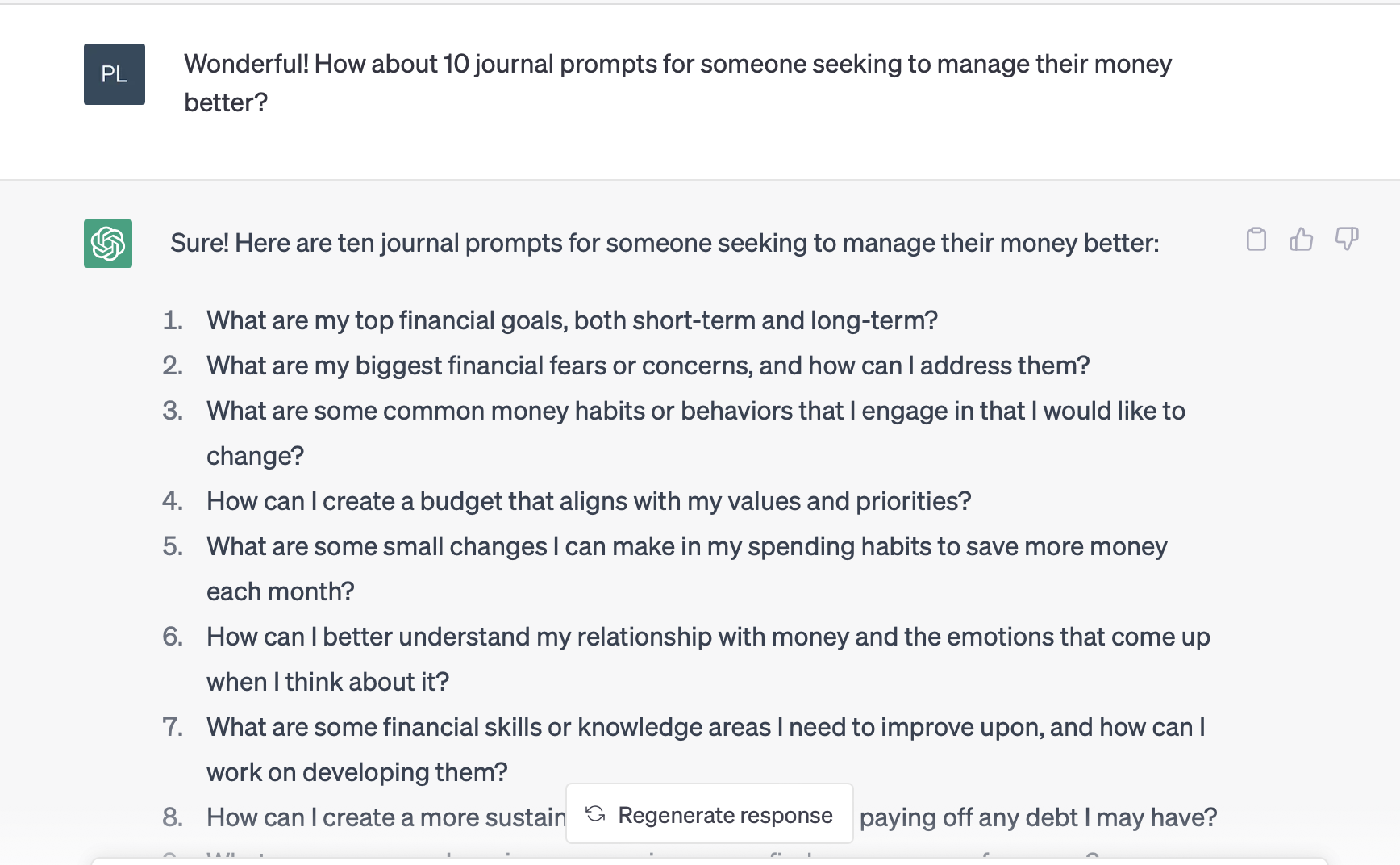Click prompt 3 about common money habits
Viewport: 1400px width, 865px height.
pos(696,433)
